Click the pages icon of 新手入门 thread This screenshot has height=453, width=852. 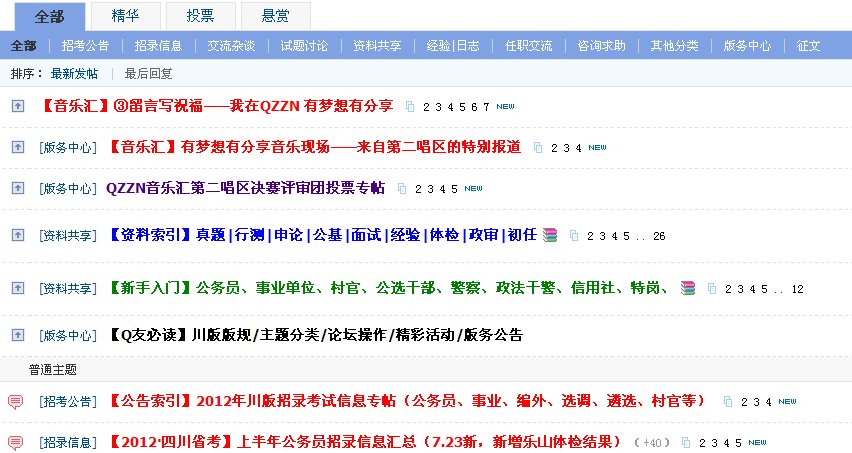[x=712, y=288]
